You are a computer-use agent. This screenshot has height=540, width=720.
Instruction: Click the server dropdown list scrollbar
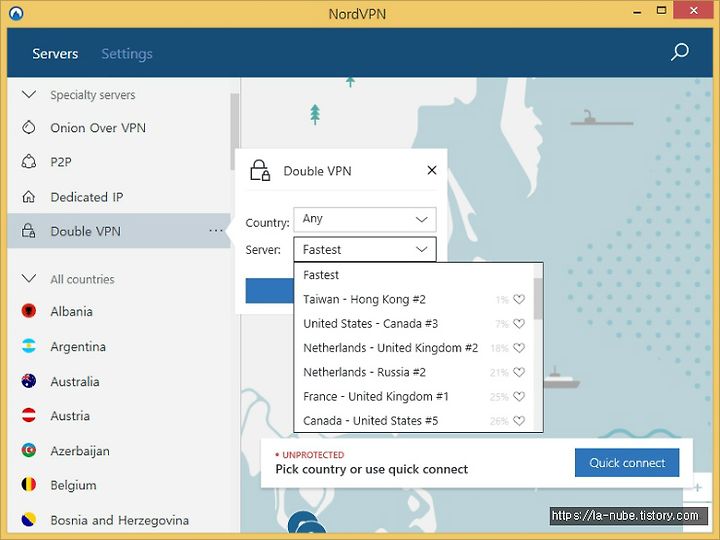(538, 298)
